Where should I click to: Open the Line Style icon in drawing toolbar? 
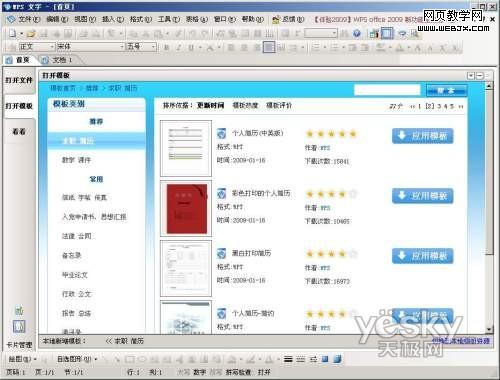click(x=288, y=359)
